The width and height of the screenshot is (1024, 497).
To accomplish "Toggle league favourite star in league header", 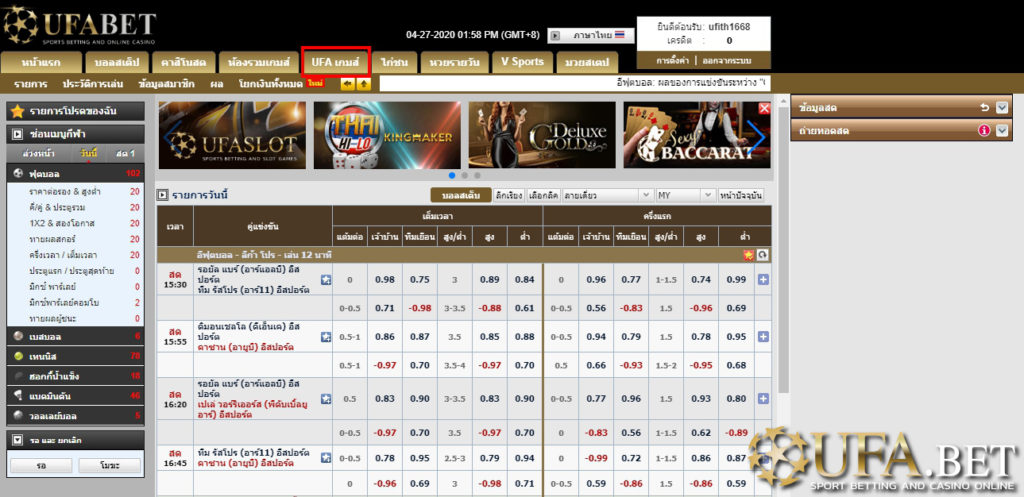I will [748, 255].
